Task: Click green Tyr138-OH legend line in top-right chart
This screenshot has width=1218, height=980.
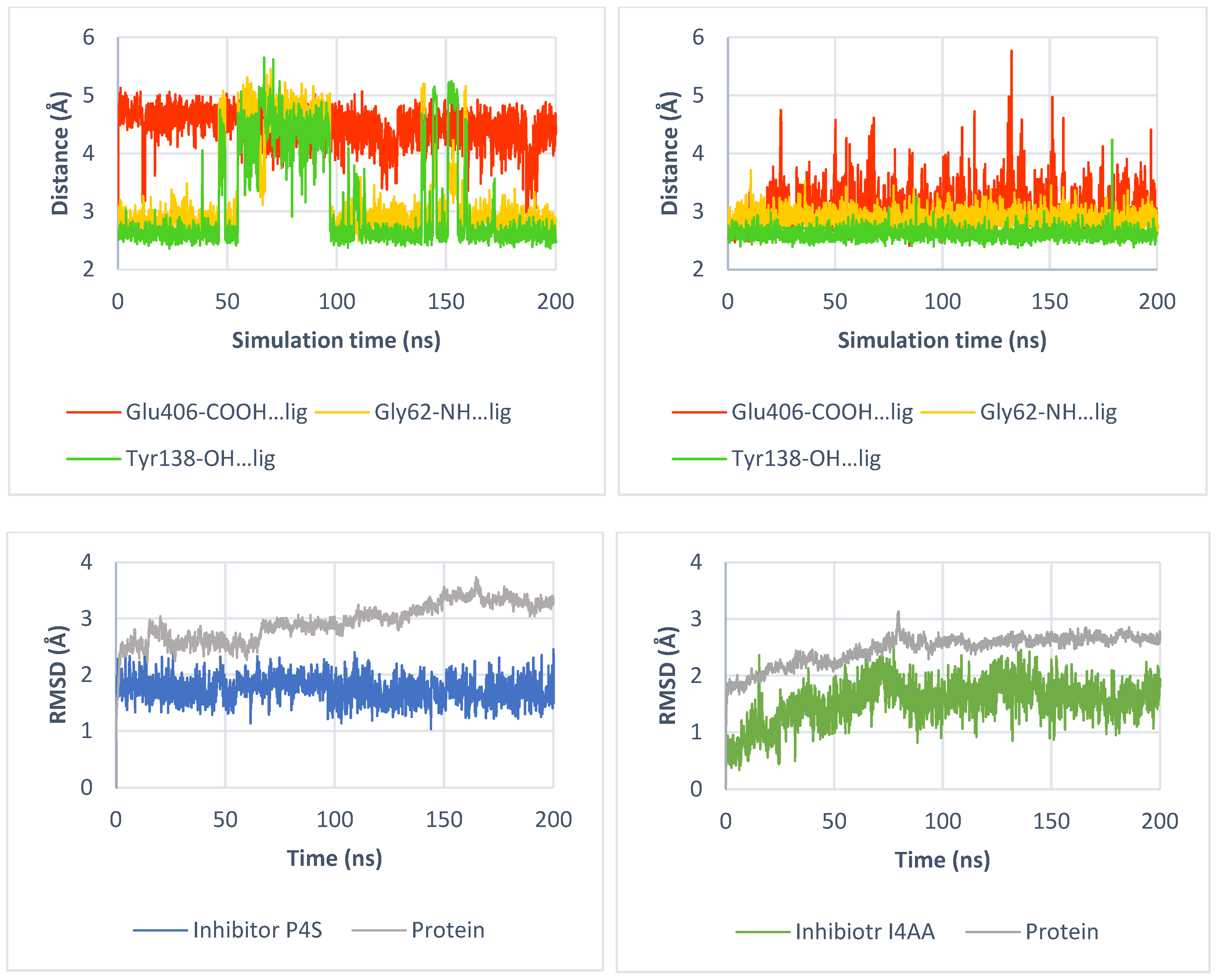Action: [x=699, y=459]
